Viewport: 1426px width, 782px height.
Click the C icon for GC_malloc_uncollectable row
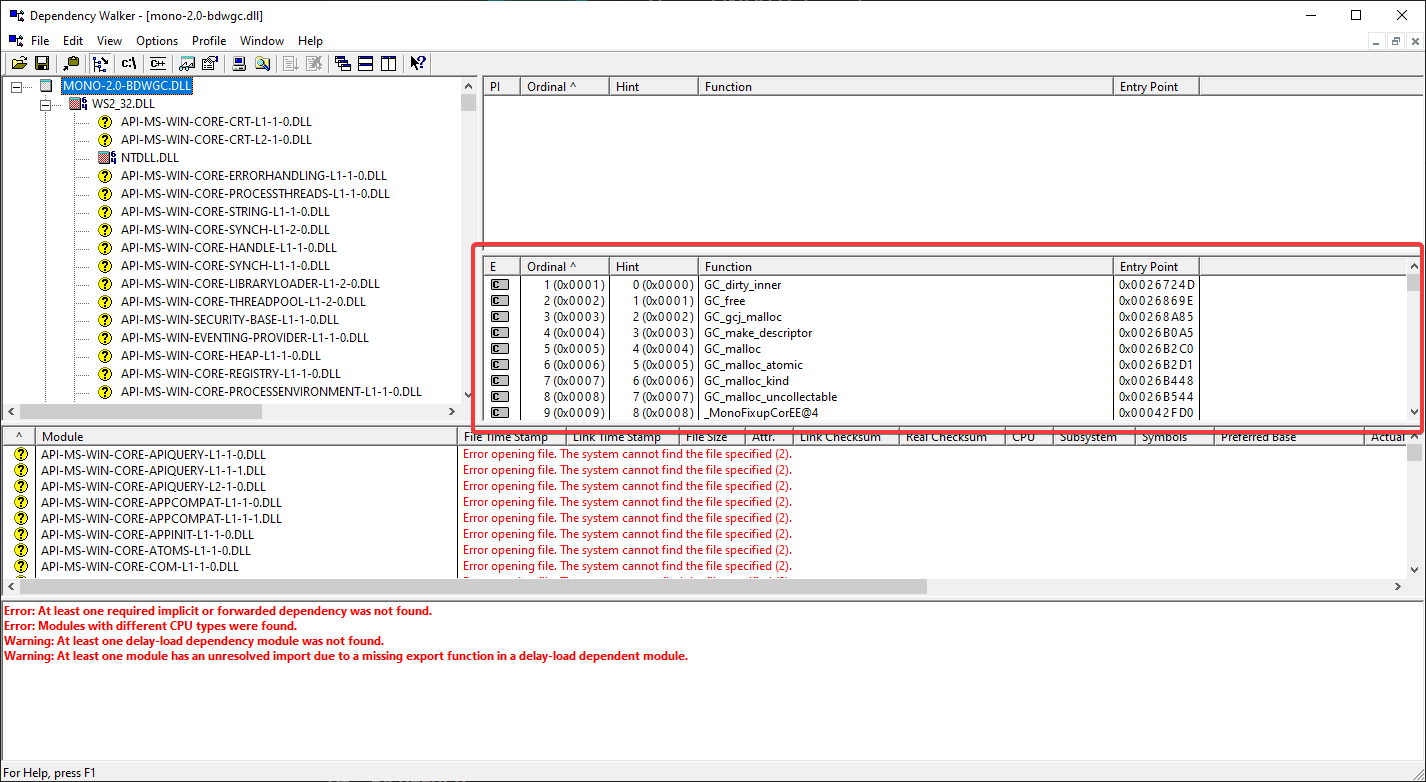[x=500, y=397]
